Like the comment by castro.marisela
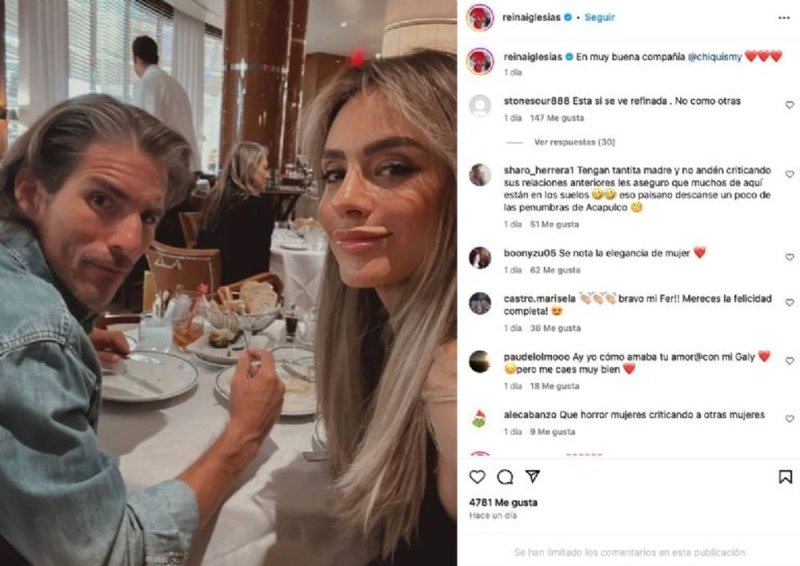The height and width of the screenshot is (566, 800). click(x=789, y=303)
